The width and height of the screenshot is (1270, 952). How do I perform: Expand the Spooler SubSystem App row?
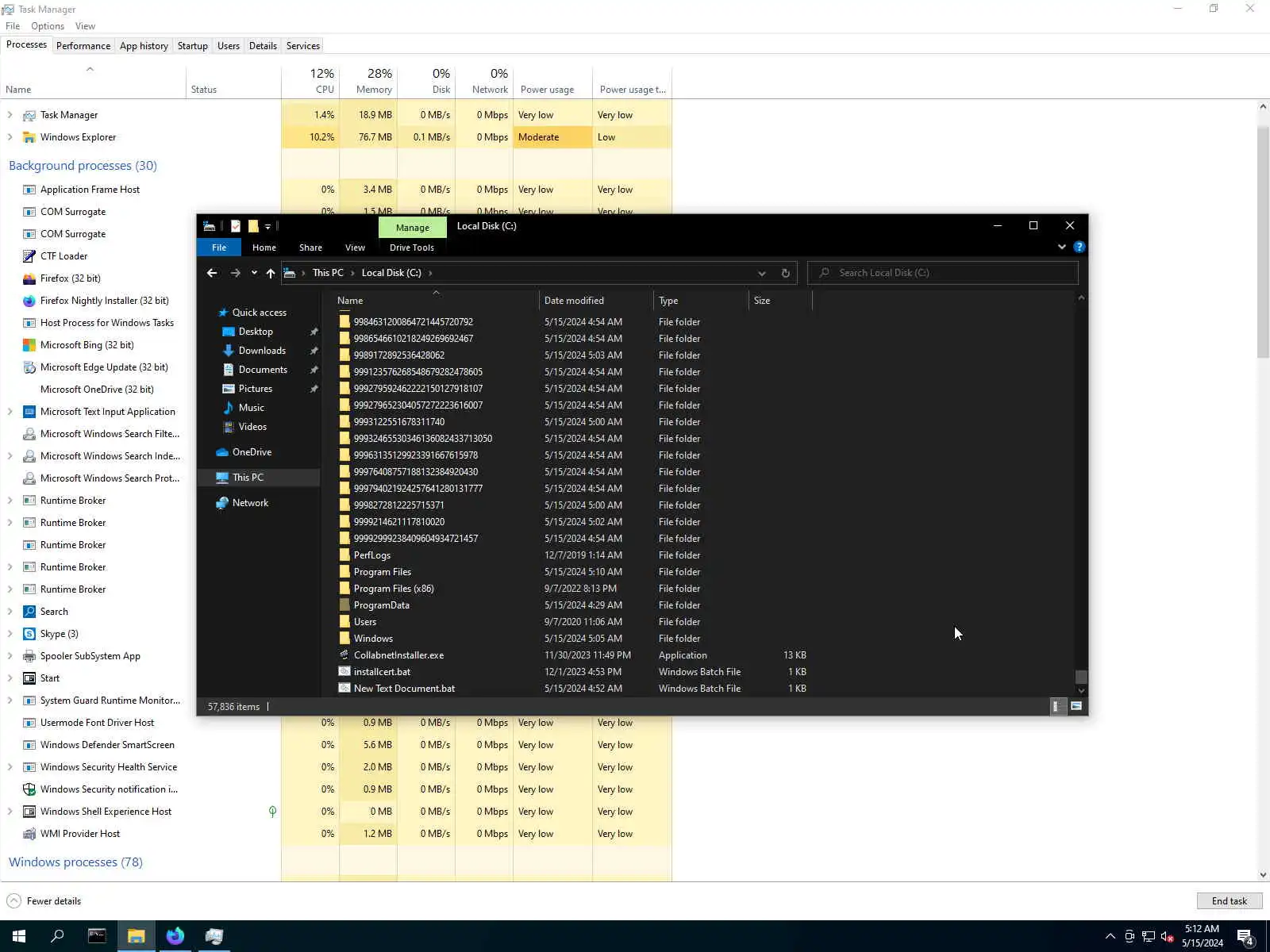click(10, 656)
